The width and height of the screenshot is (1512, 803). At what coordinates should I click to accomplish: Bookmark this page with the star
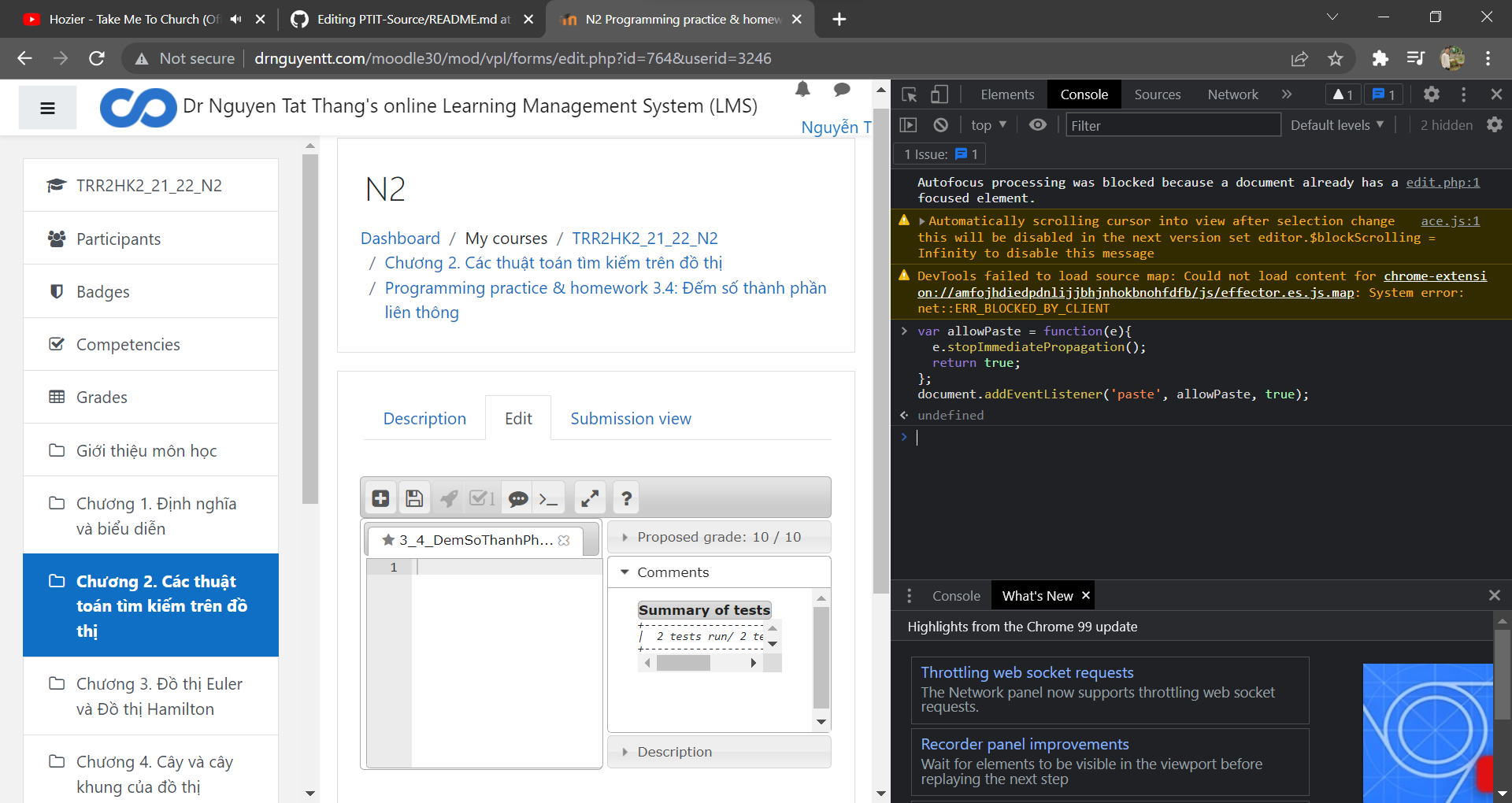1336,58
